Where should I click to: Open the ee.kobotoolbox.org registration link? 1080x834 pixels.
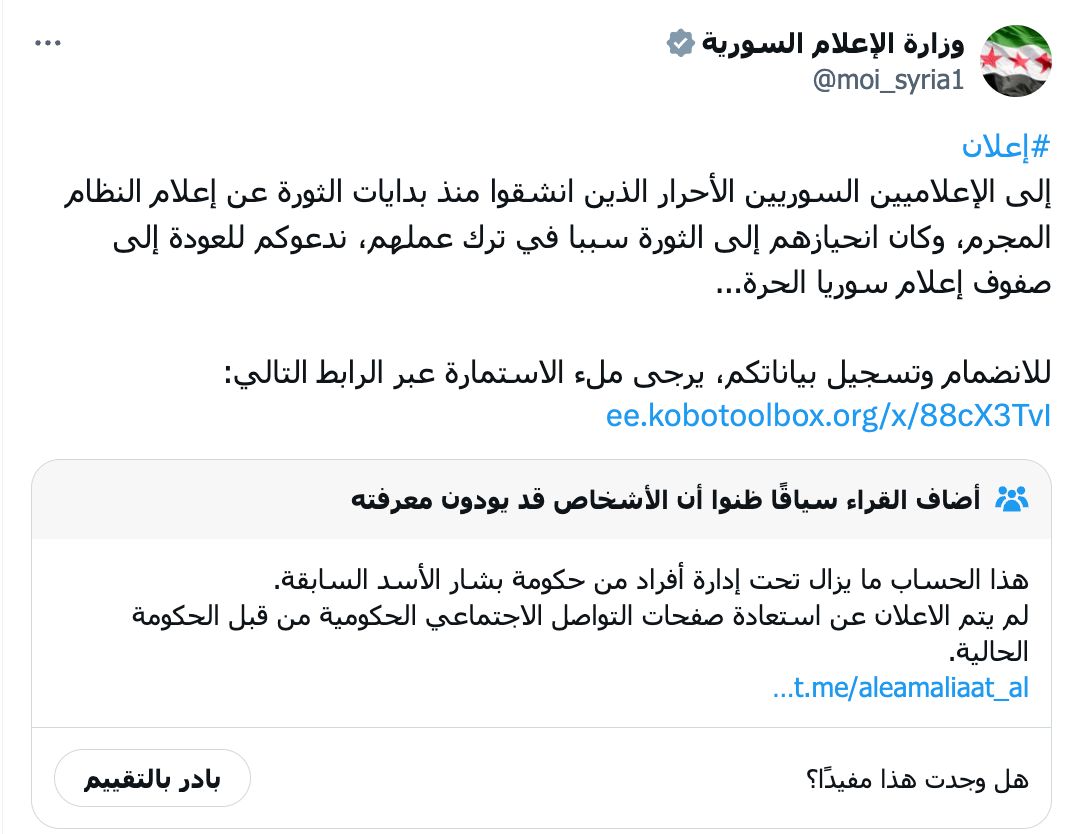tap(830, 419)
